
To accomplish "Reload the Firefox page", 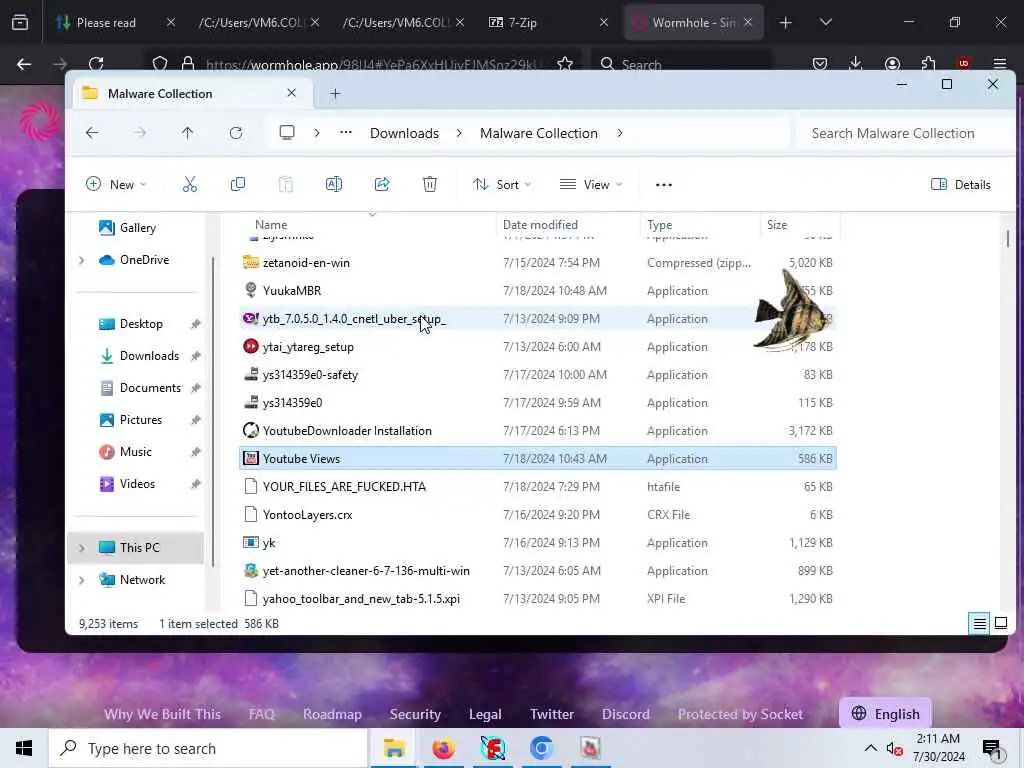I will tap(96, 63).
